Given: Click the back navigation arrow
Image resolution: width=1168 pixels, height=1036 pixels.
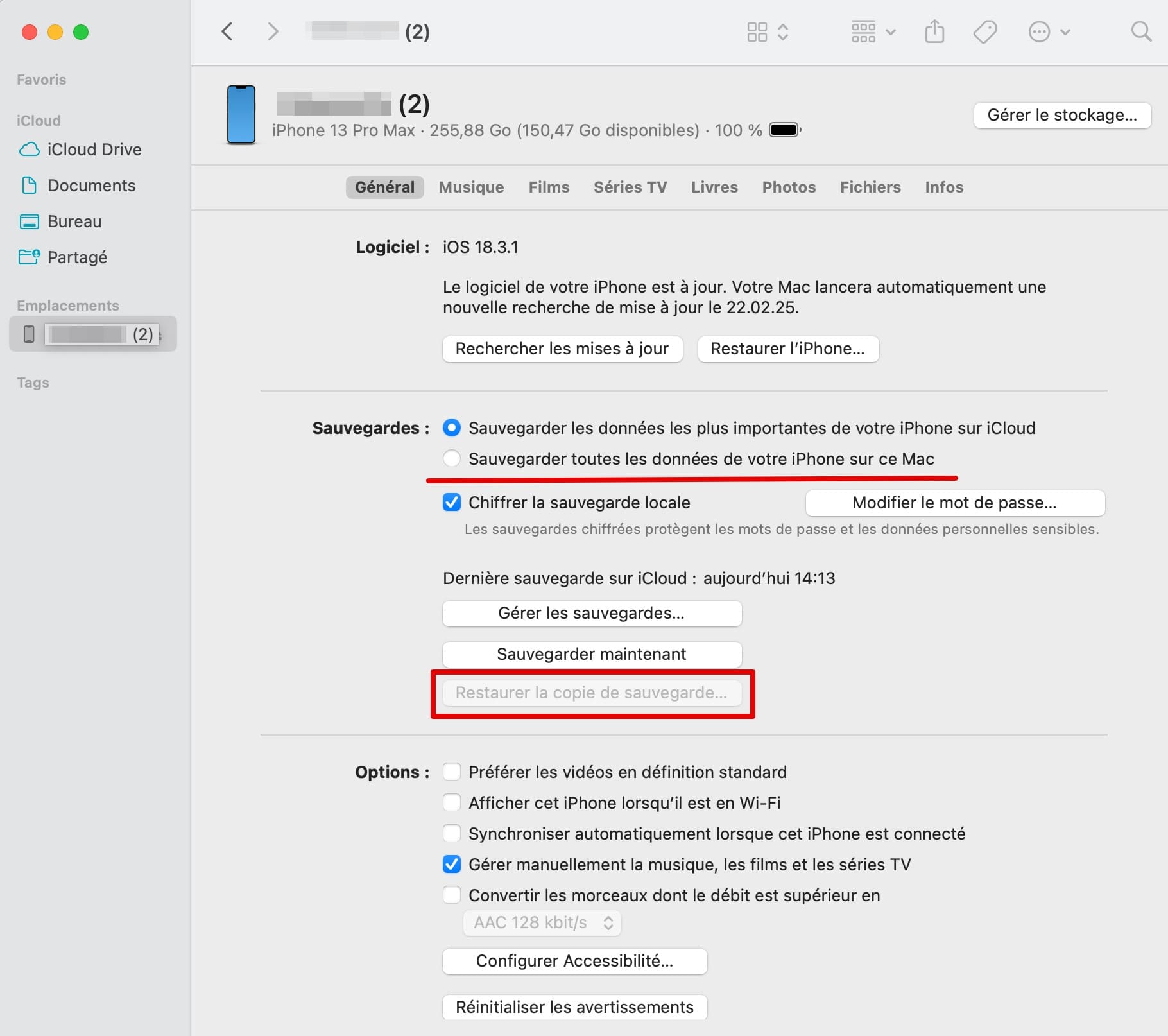Looking at the screenshot, I should (227, 31).
